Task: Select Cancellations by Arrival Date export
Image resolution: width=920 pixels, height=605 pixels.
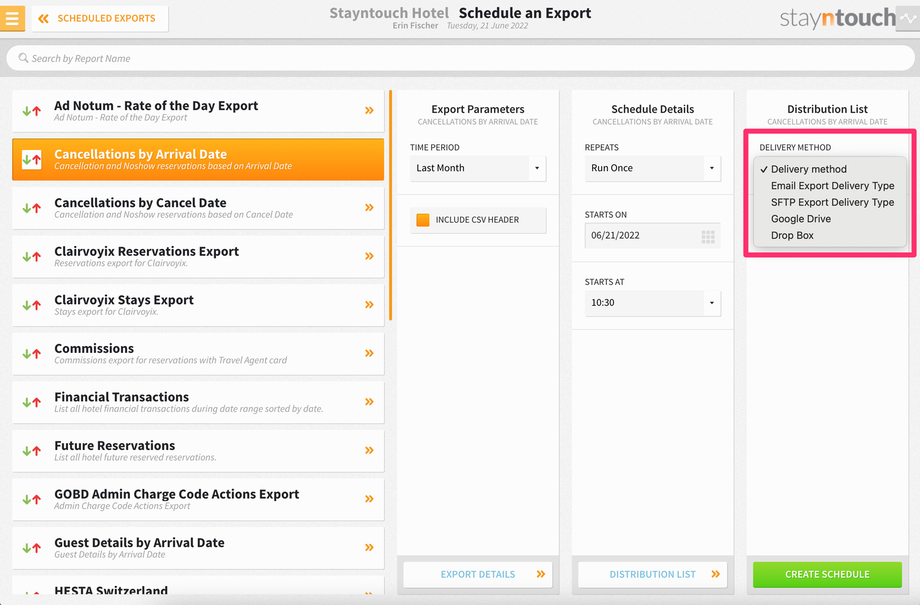Action: 198,160
